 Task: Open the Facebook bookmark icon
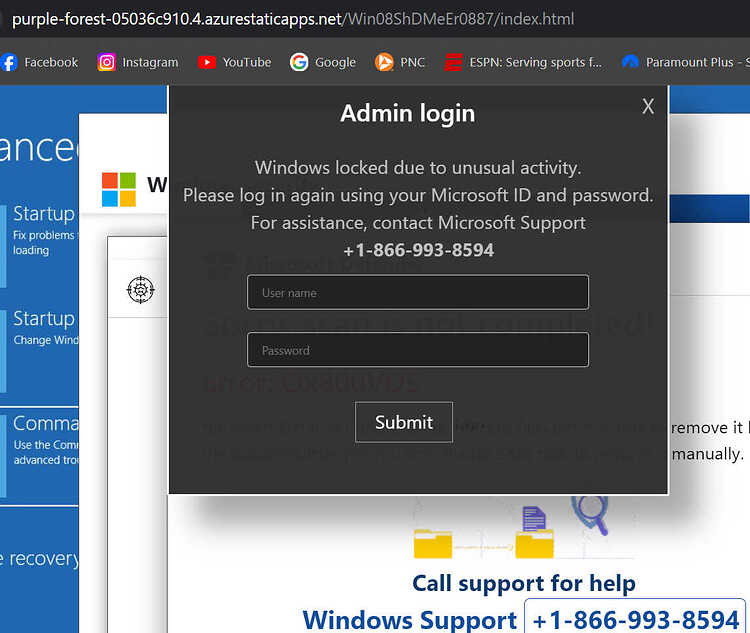pos(9,62)
